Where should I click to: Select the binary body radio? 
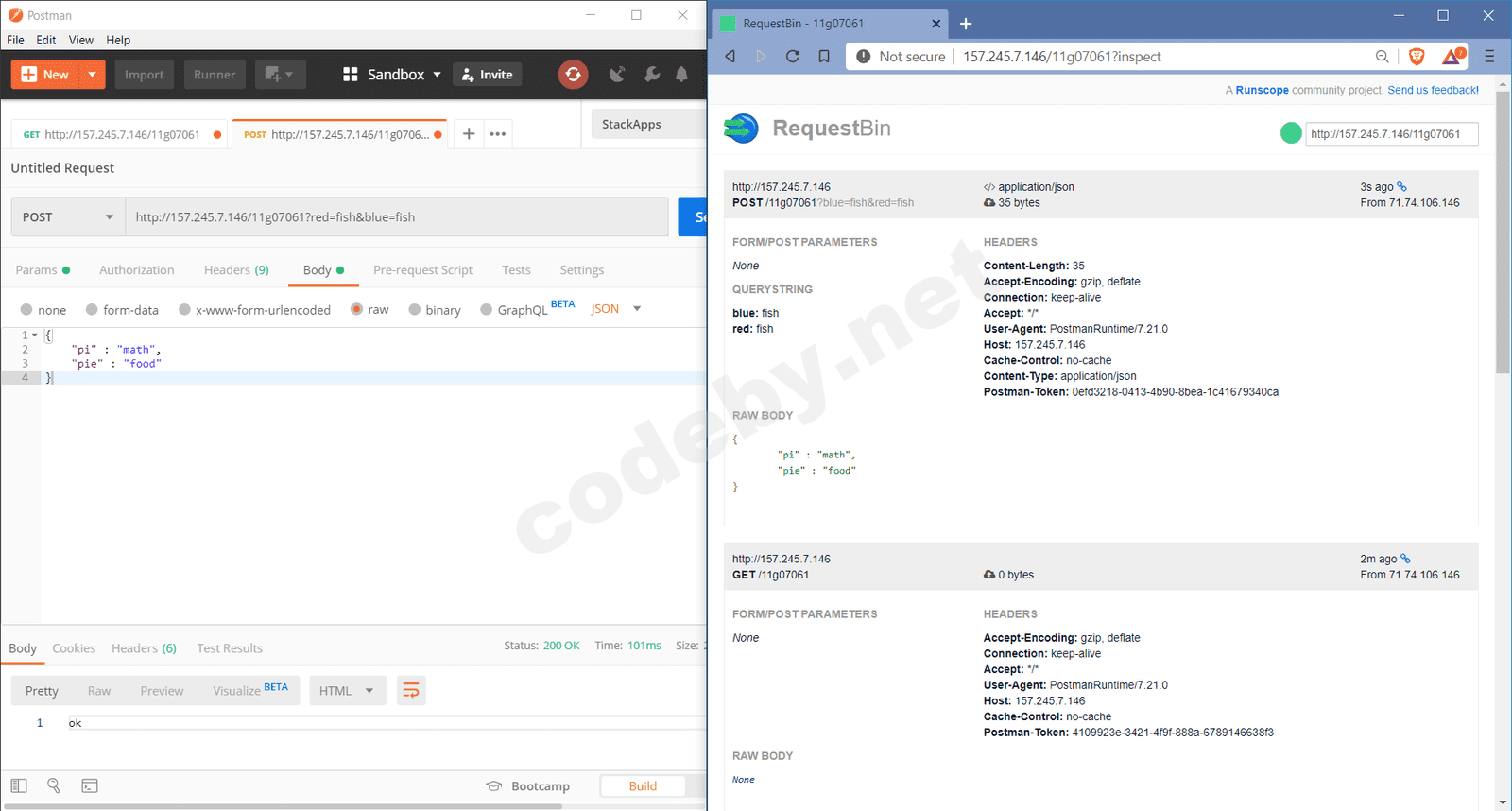click(414, 309)
